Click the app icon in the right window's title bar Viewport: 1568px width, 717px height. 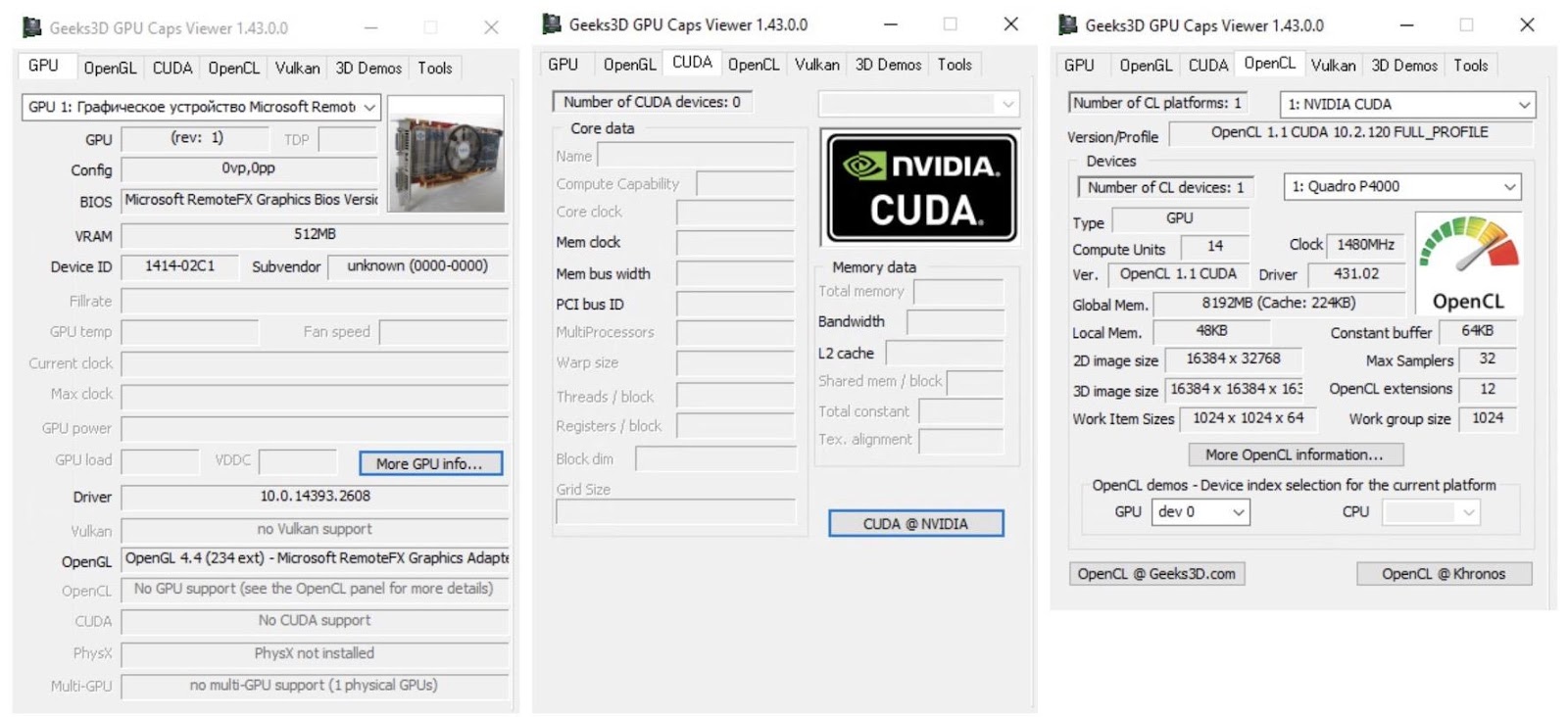pyautogui.click(x=1067, y=24)
